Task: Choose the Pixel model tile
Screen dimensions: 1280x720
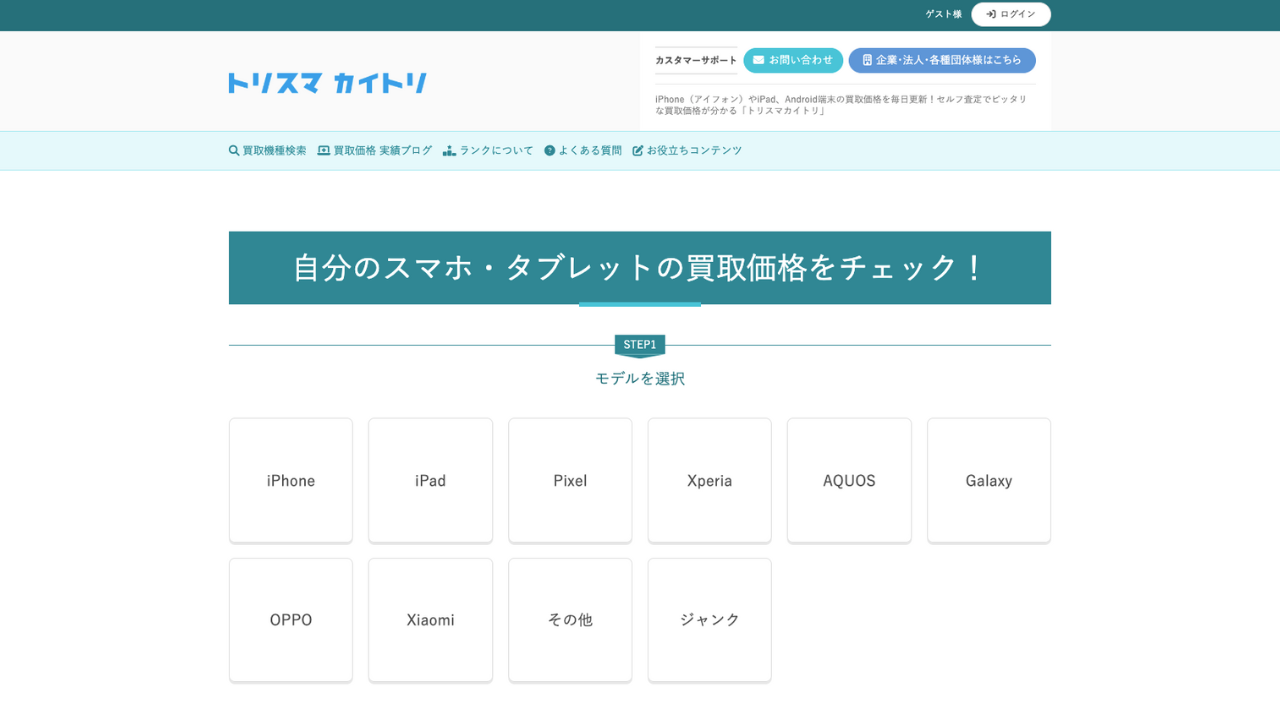Action: coord(570,481)
